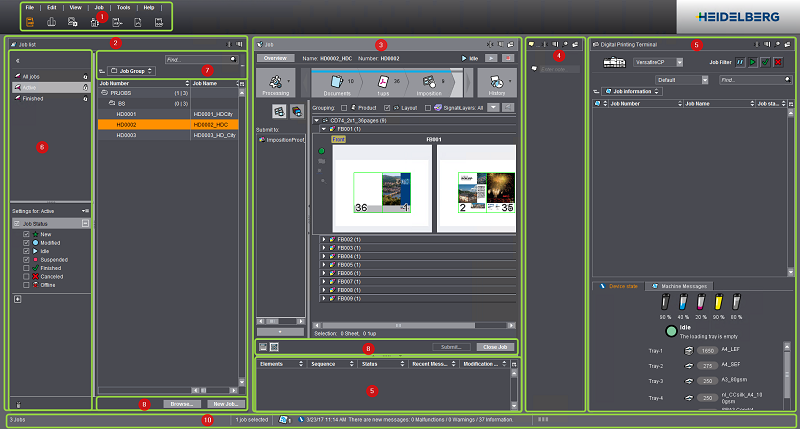Click the paused jobs filter icon
800x429 pixels.
coord(741,62)
